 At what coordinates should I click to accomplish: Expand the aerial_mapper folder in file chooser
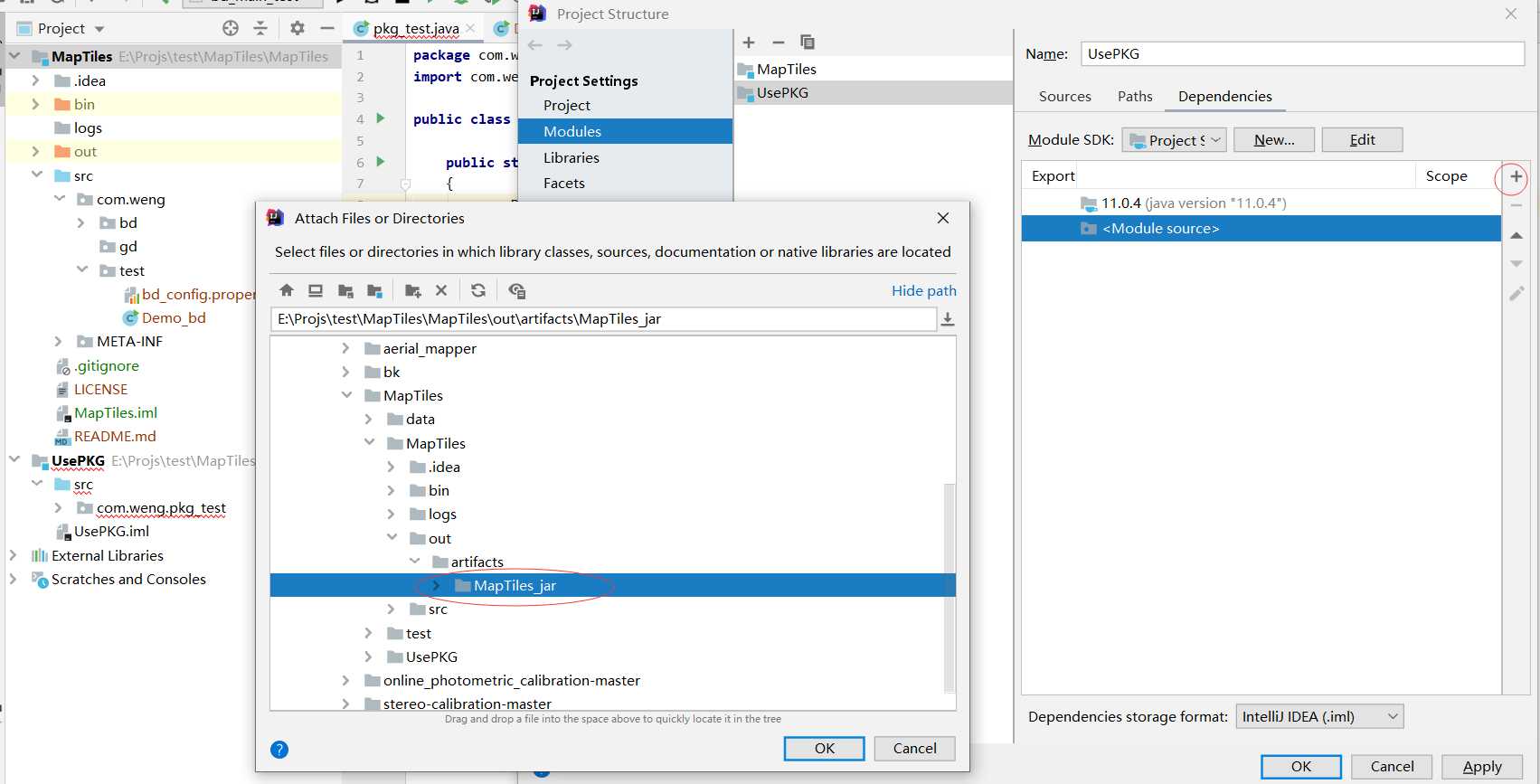point(345,348)
